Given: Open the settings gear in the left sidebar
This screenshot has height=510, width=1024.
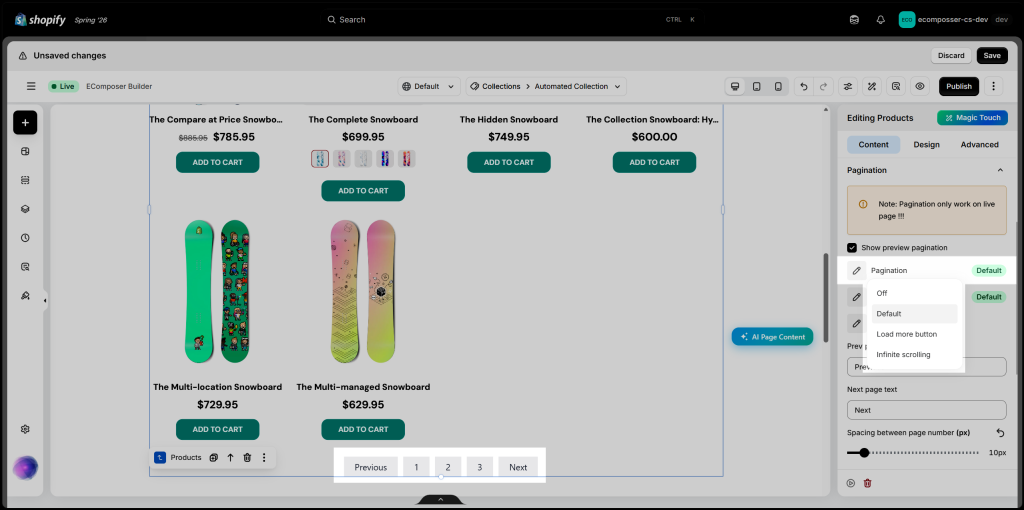Looking at the screenshot, I should [x=25, y=429].
